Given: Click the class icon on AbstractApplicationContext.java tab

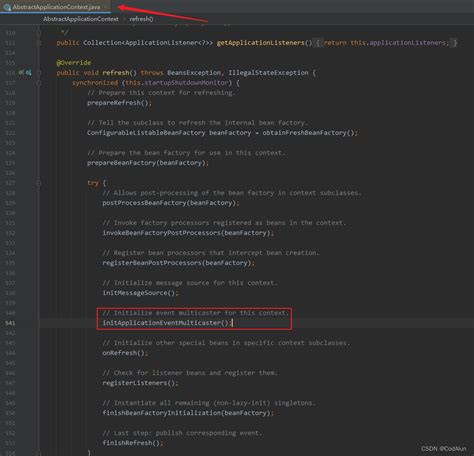Looking at the screenshot, I should point(7,7).
